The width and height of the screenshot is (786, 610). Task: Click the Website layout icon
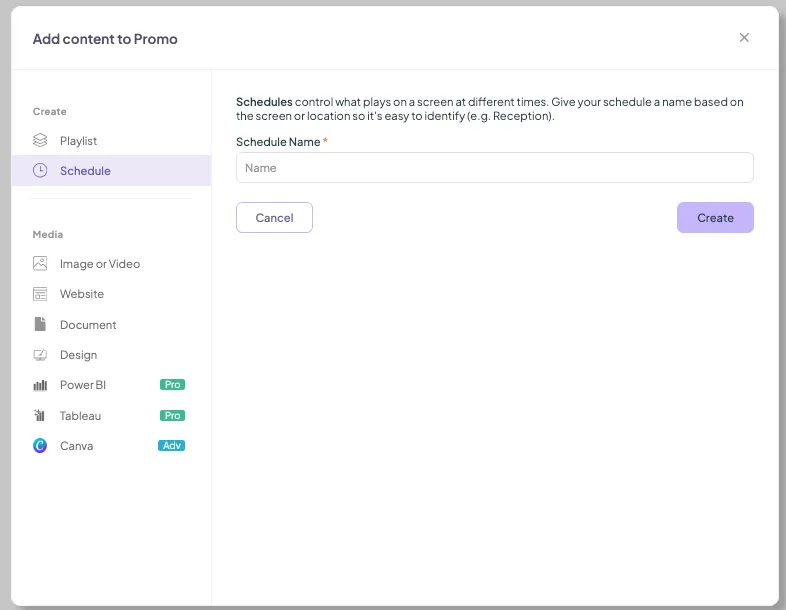(x=40, y=294)
